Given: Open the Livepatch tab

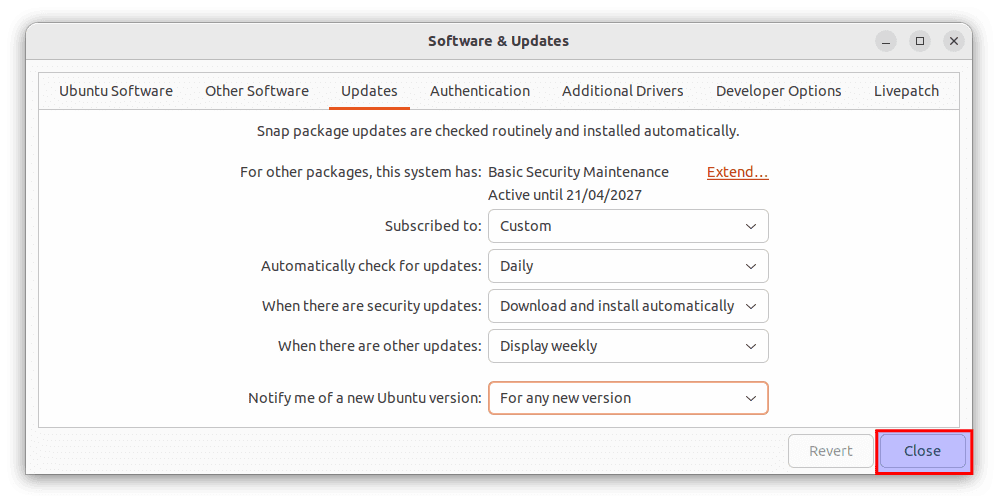Looking at the screenshot, I should (x=906, y=91).
